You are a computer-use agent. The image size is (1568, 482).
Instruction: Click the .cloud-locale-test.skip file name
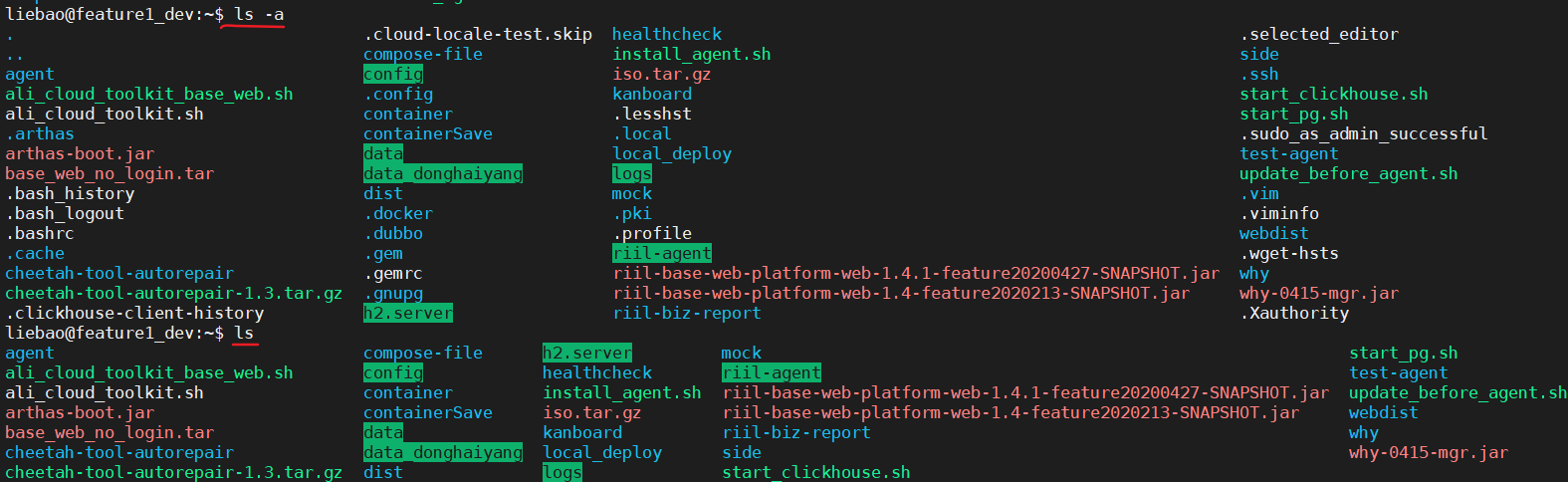(478, 34)
